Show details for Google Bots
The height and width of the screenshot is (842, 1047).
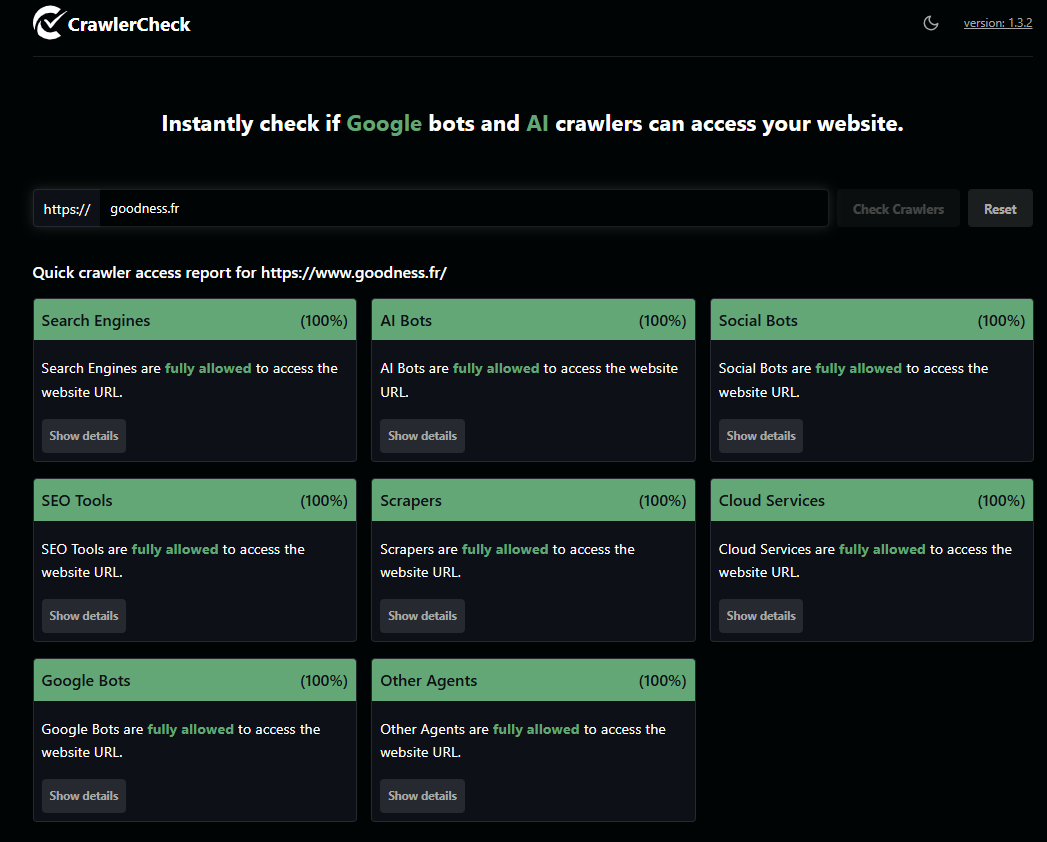click(x=83, y=795)
